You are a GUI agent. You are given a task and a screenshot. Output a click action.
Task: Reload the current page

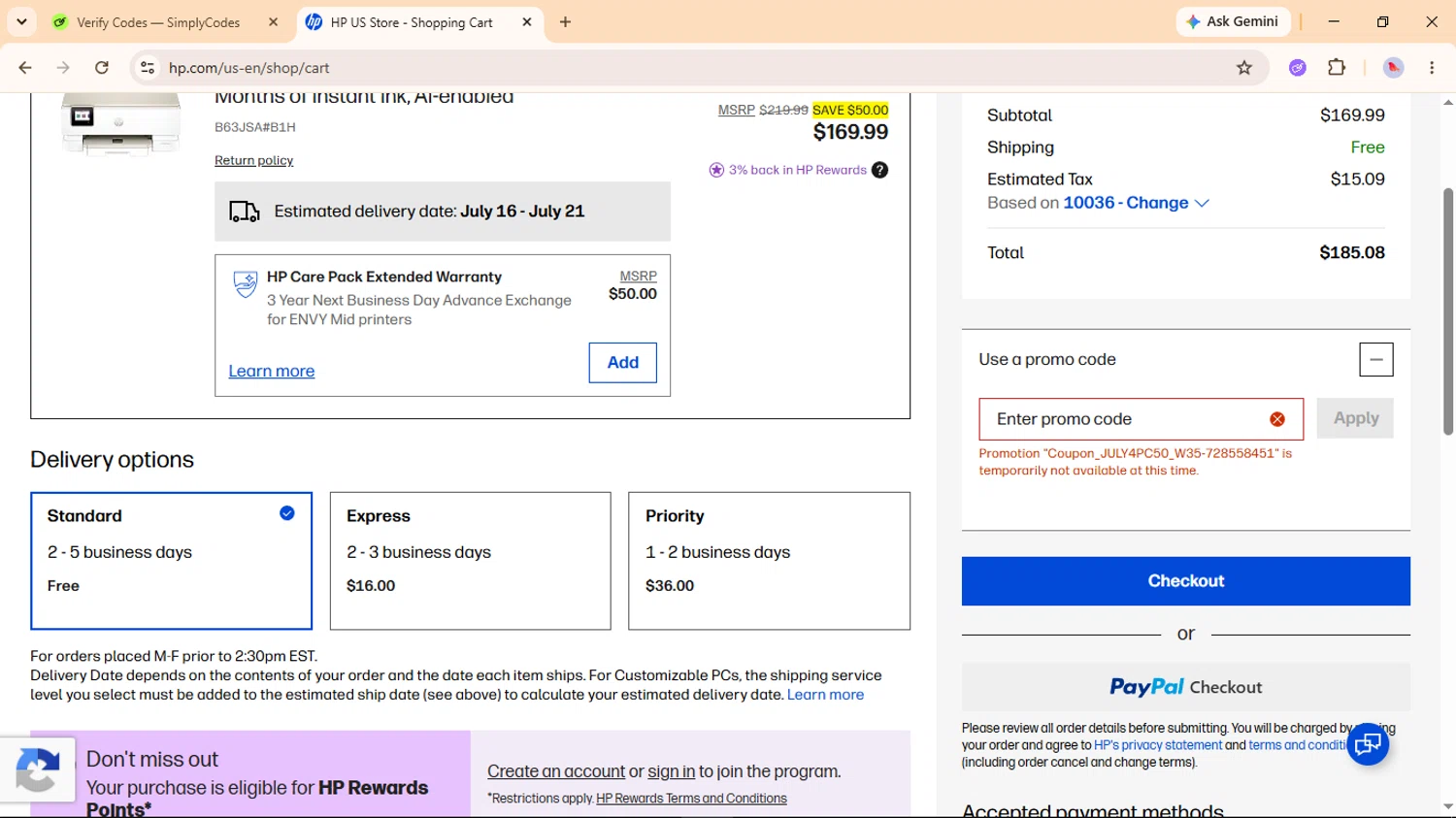click(x=102, y=67)
